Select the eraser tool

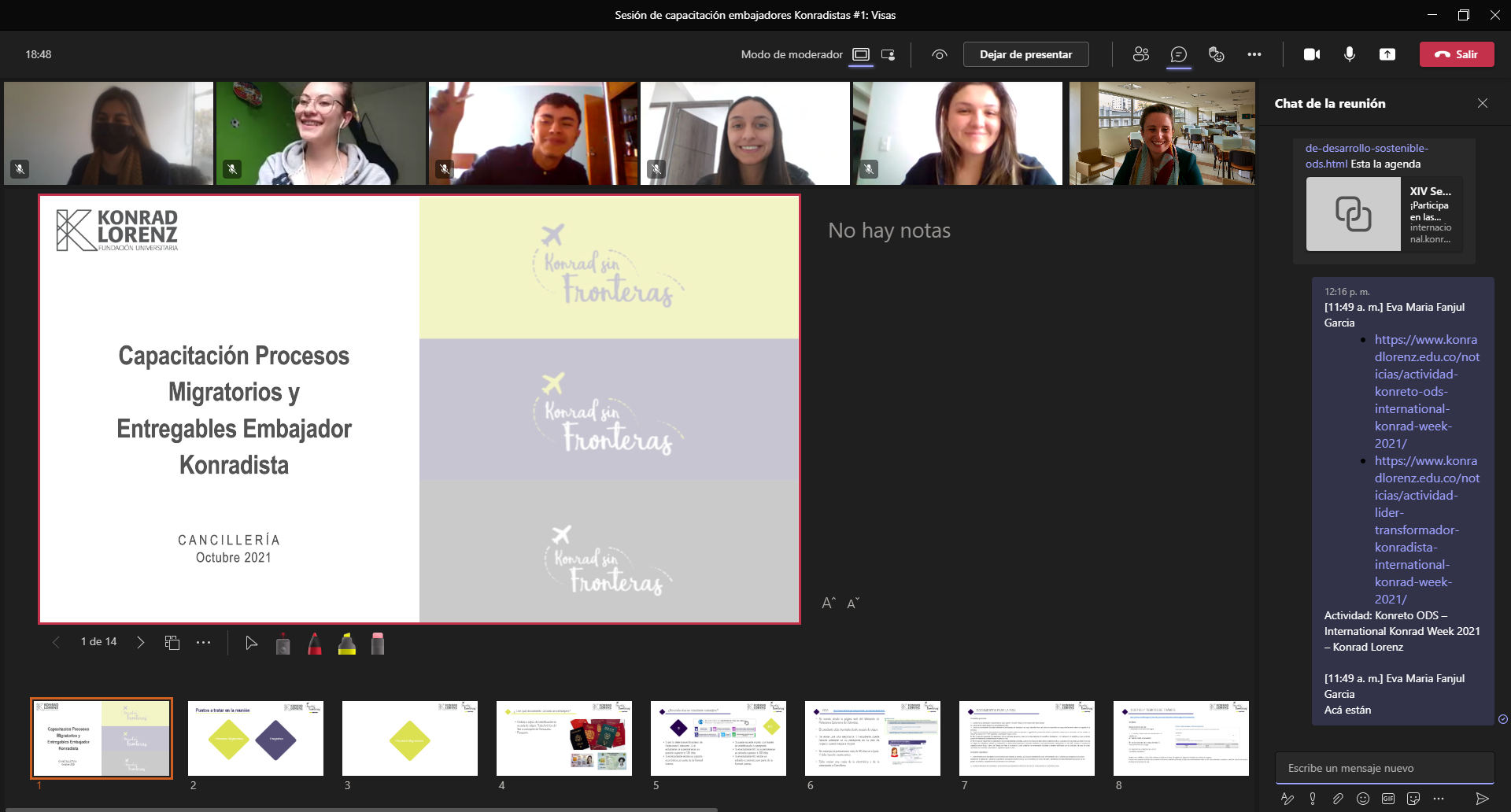(x=378, y=644)
